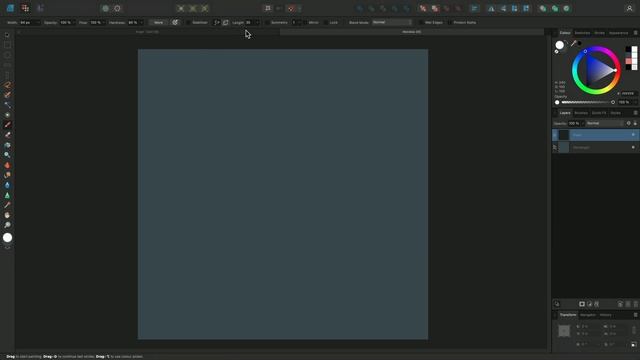Select the green triangle Sharpen tool
This screenshot has height=360, width=640.
click(x=7, y=196)
